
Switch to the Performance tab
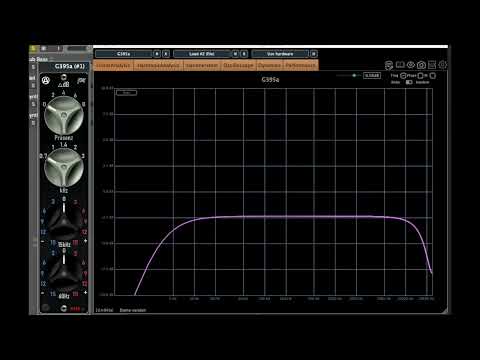tap(301, 65)
